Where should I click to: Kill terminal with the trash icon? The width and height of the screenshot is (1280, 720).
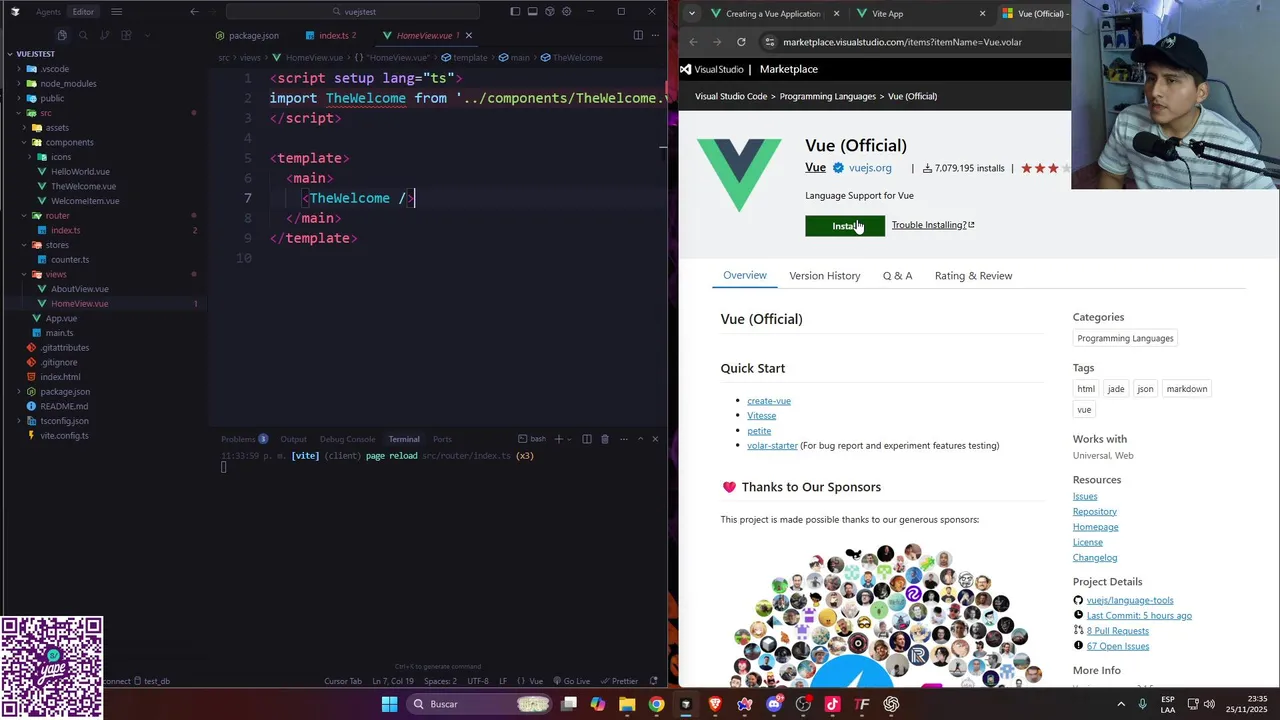(x=604, y=439)
